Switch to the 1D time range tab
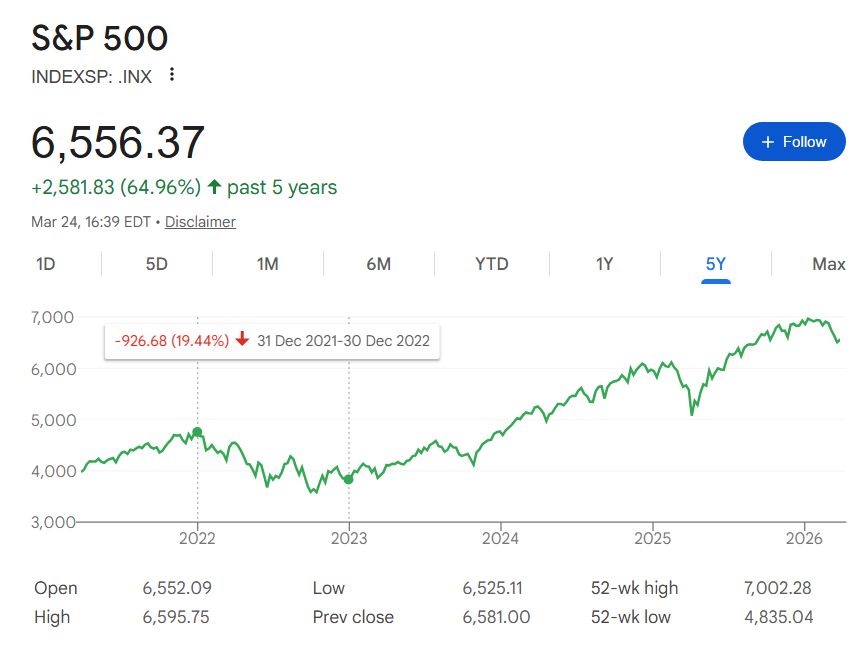This screenshot has height=662, width=862. tap(46, 264)
